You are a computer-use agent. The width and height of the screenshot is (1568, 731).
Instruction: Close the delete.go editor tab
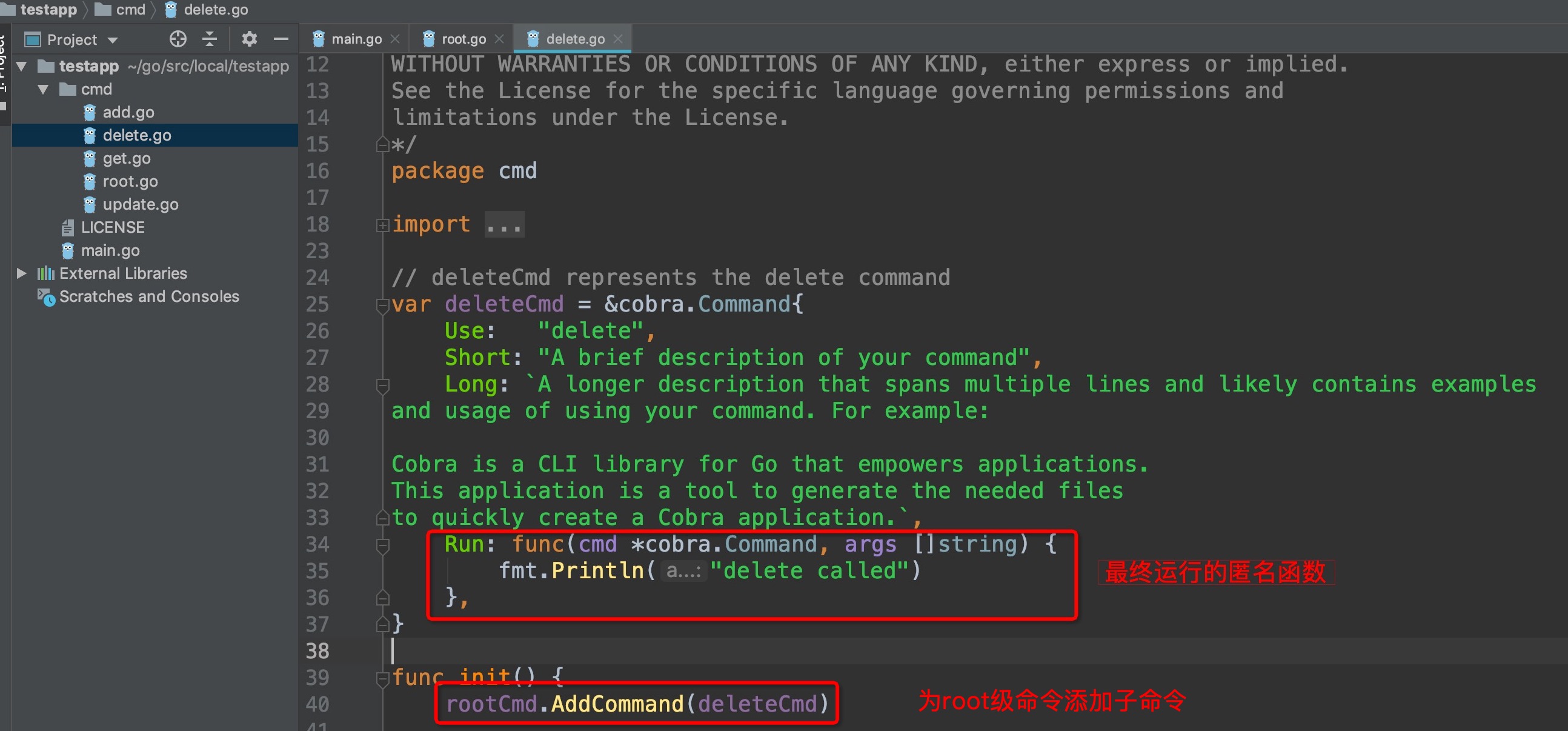pyautogui.click(x=619, y=39)
